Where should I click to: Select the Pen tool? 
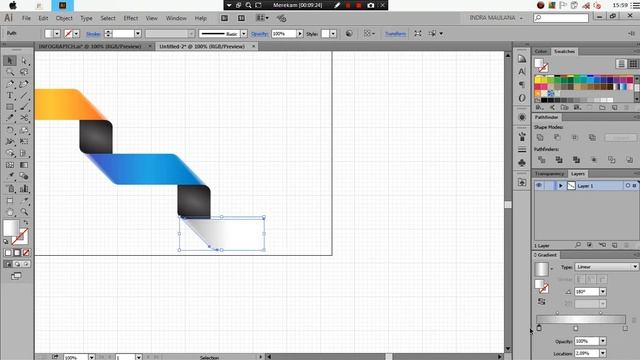(x=10, y=84)
